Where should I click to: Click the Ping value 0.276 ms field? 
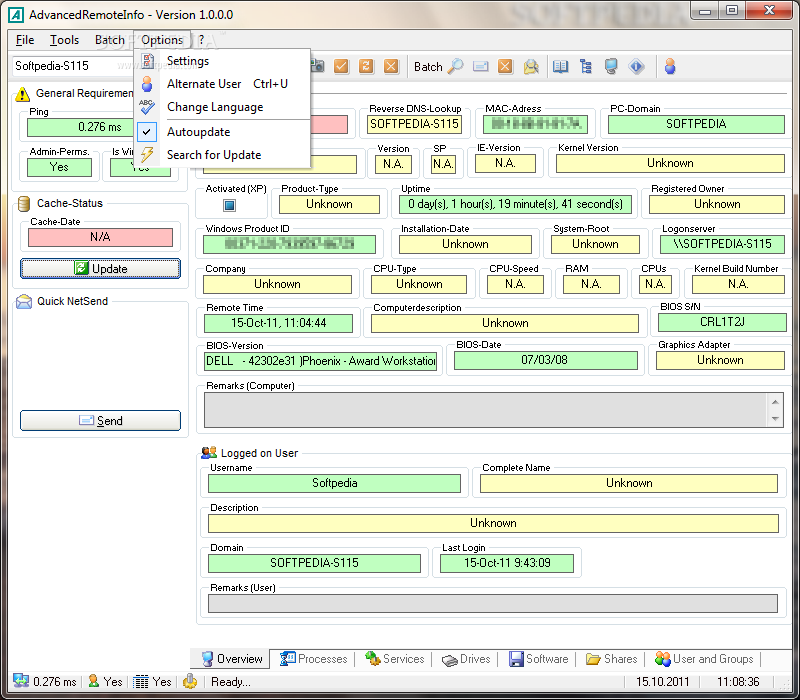click(81, 127)
